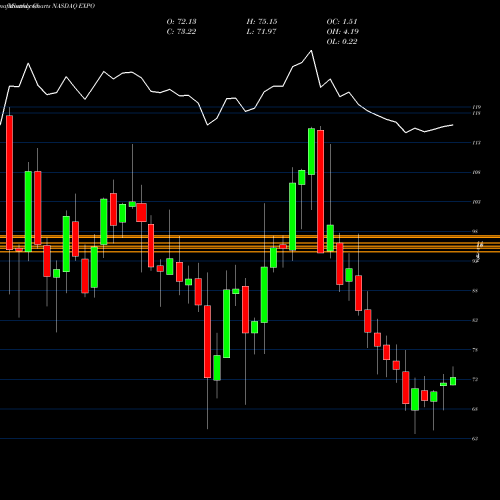Screen dimensions: 500x500
Task: Click the 72 price axis label
Action: click(475, 380)
